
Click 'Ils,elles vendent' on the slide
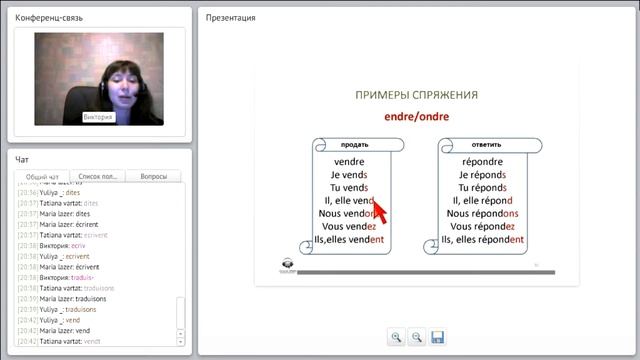point(349,240)
